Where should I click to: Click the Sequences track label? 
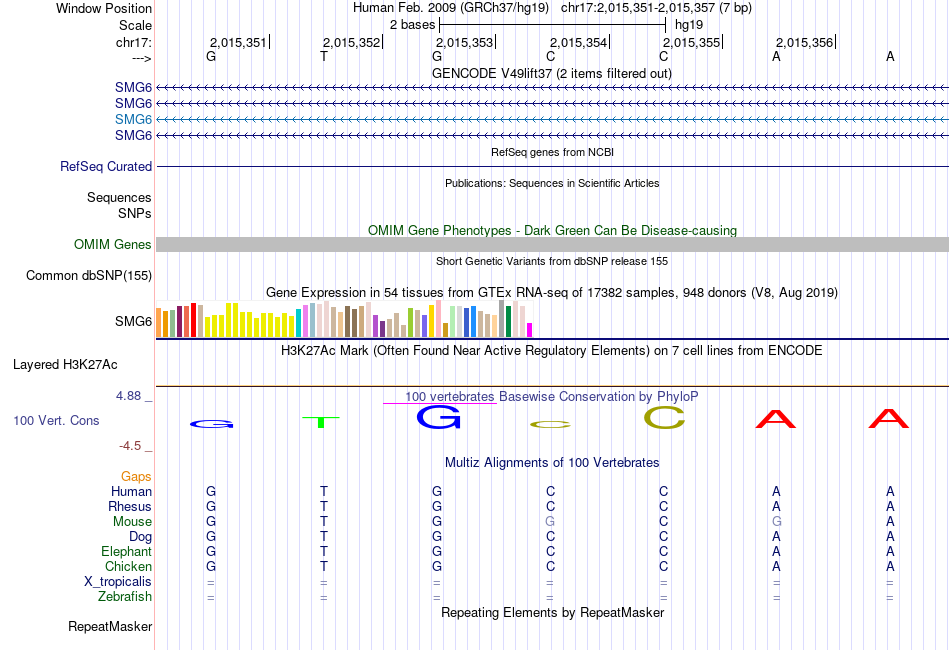tap(119, 197)
